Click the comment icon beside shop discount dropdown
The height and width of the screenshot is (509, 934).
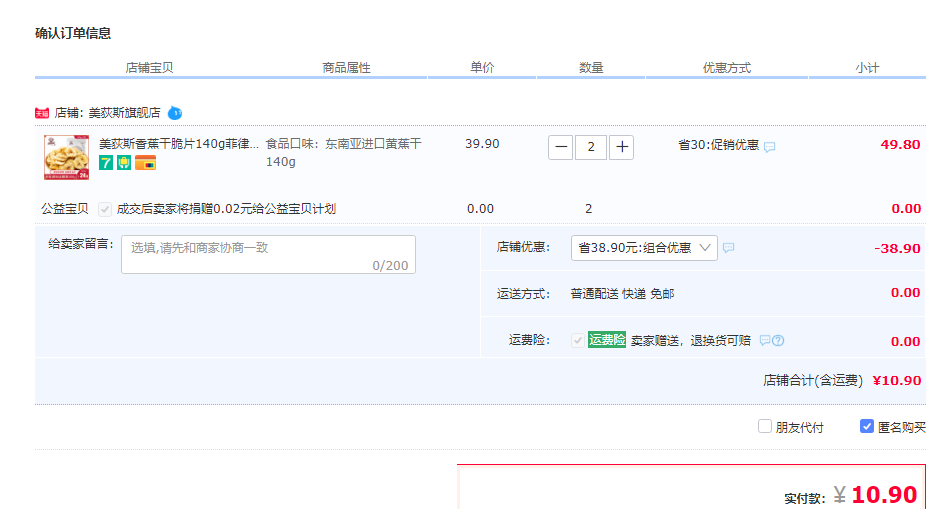pyautogui.click(x=728, y=248)
